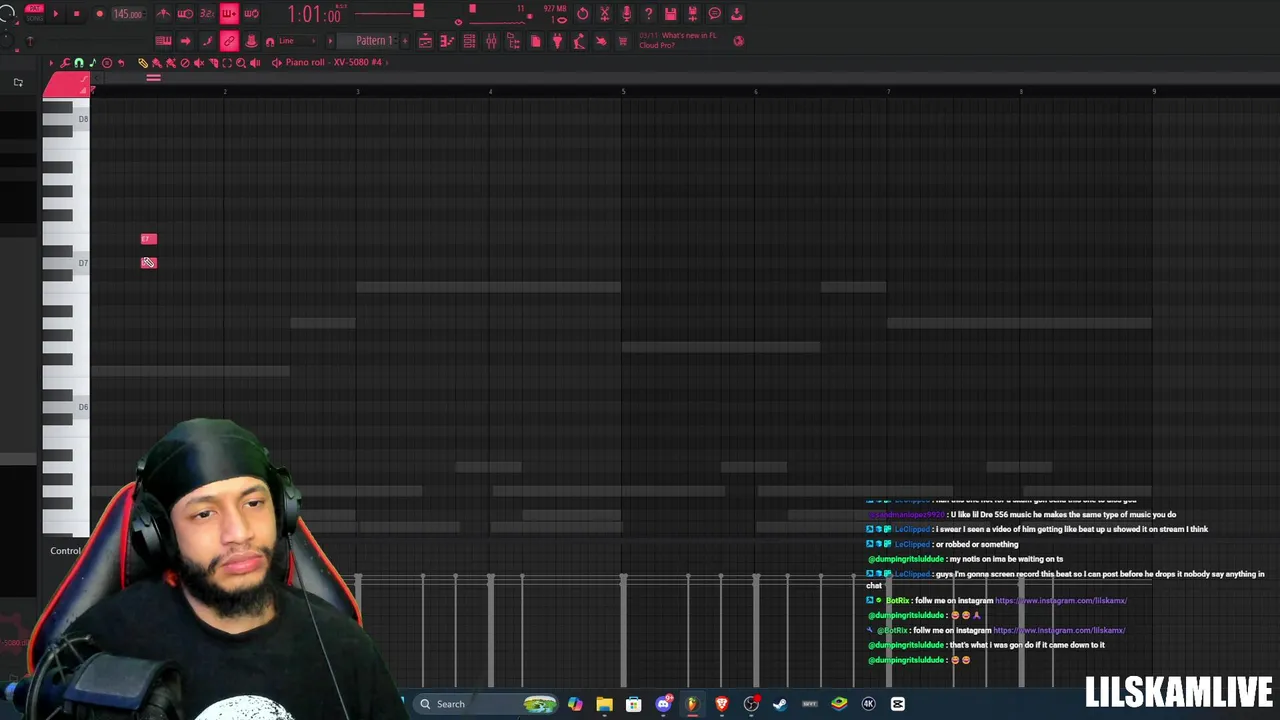Adjust the master volume slider
Screen dimensions: 1280x720
(6, 15)
